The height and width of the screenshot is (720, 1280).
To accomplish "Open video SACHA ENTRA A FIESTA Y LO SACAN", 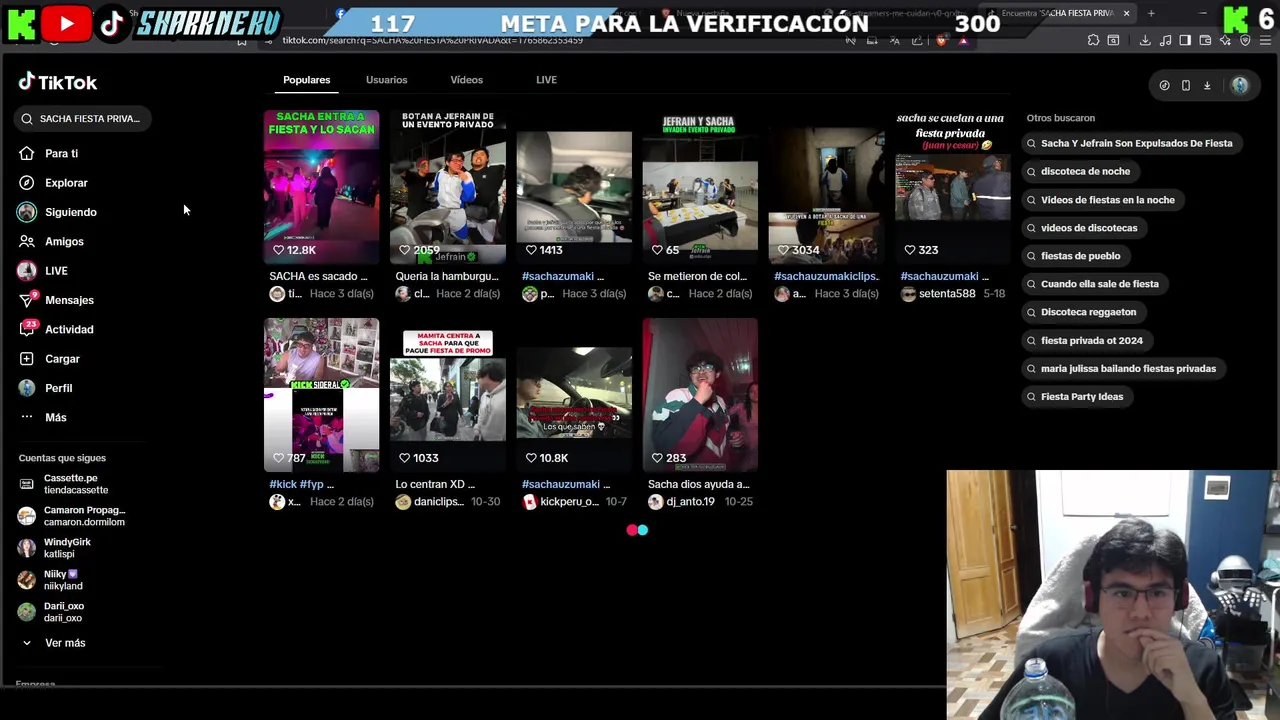I will click(321, 187).
